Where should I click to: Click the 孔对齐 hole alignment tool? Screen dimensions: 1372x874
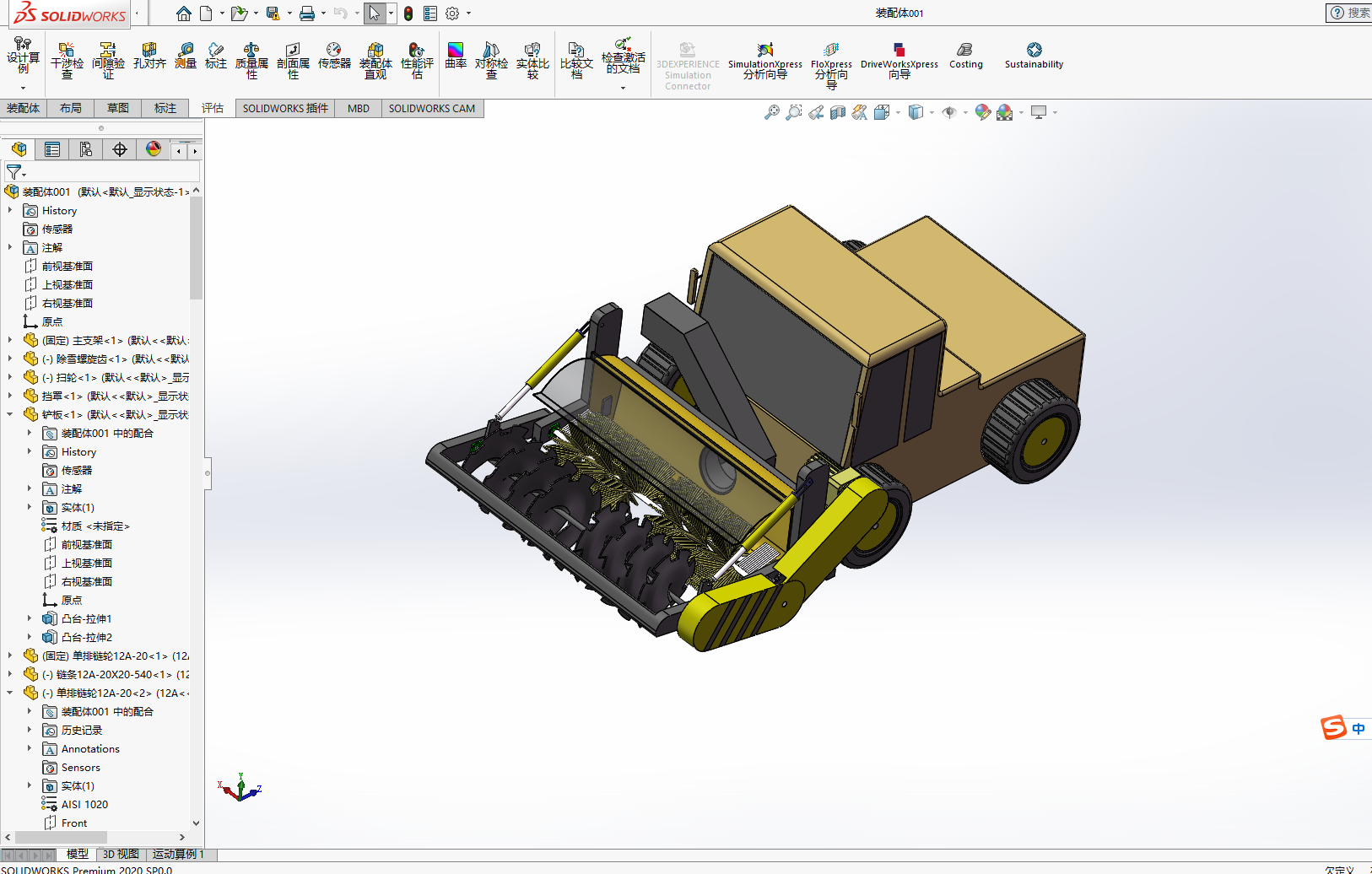pos(149,56)
